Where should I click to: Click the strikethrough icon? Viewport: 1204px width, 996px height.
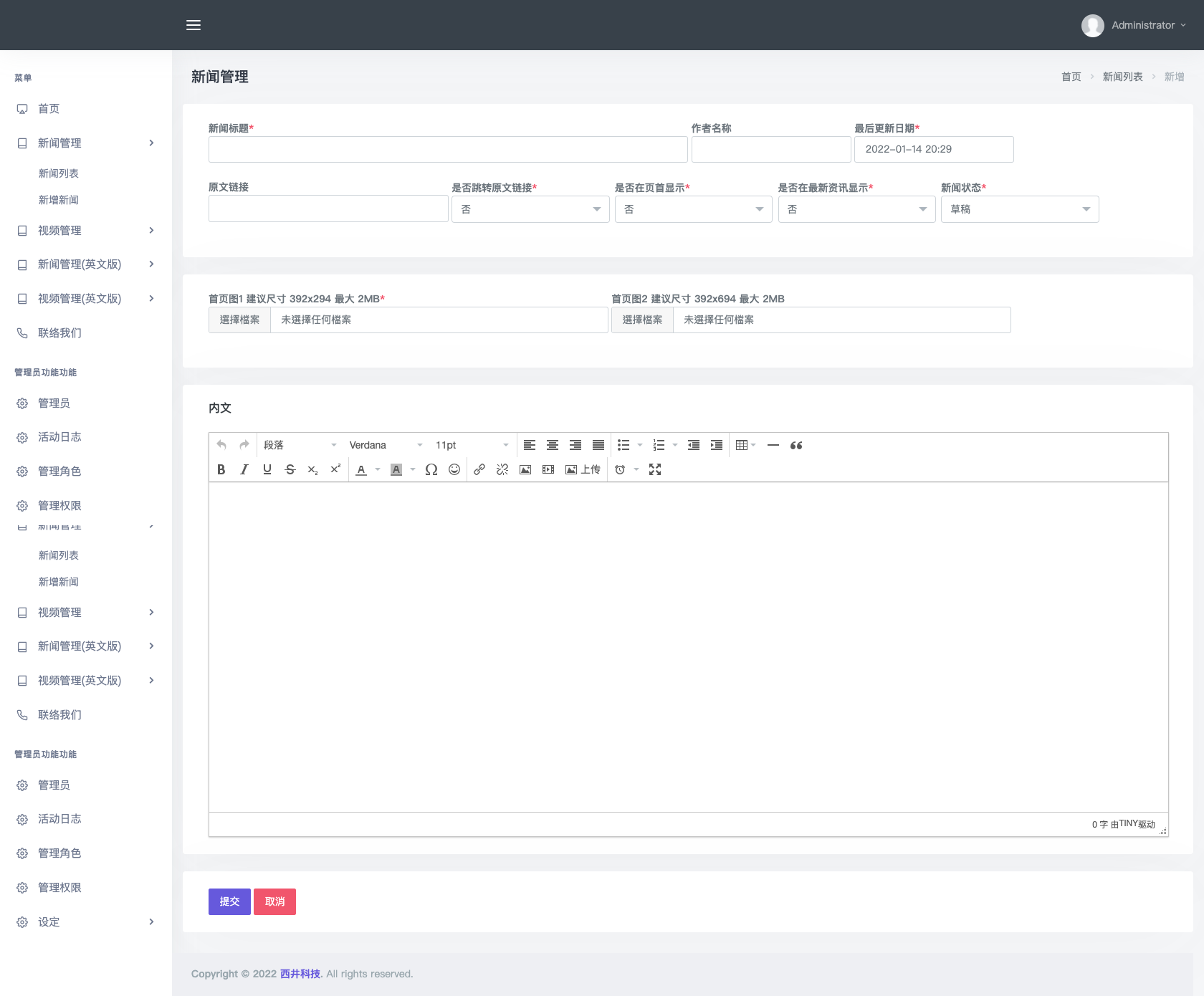coord(290,469)
